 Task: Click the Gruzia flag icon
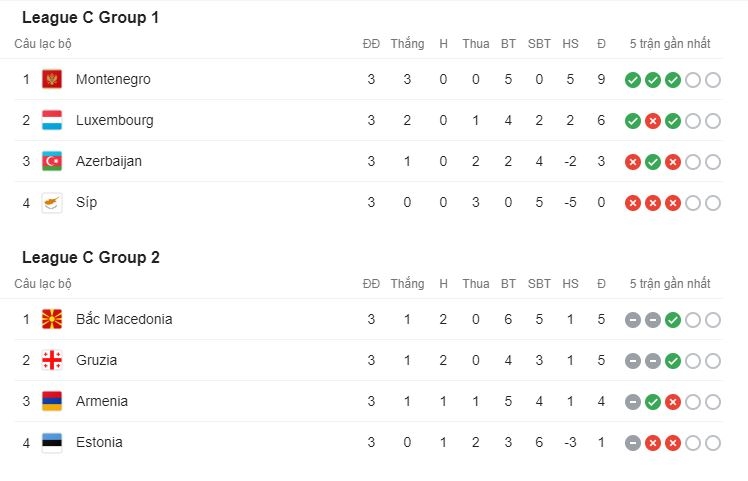pos(52,360)
